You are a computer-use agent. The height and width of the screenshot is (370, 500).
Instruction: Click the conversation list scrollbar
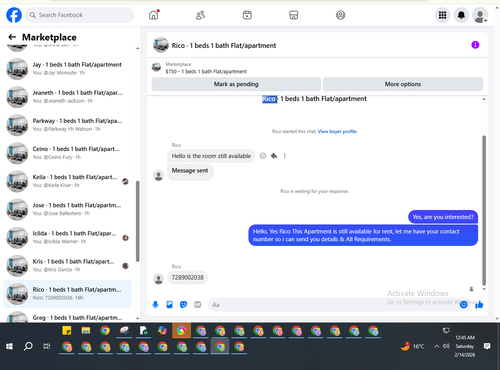click(137, 221)
